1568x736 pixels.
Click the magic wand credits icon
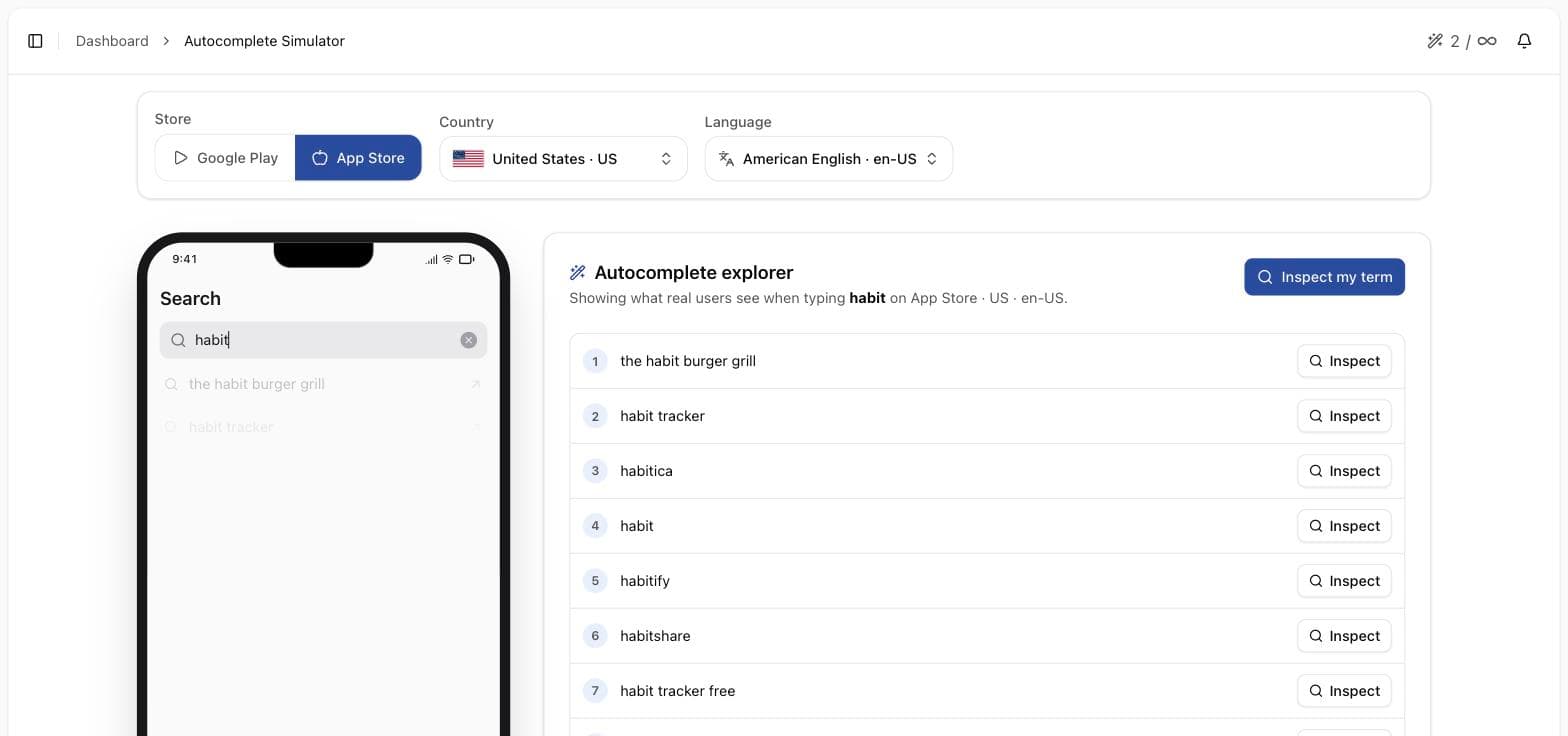pos(1435,41)
